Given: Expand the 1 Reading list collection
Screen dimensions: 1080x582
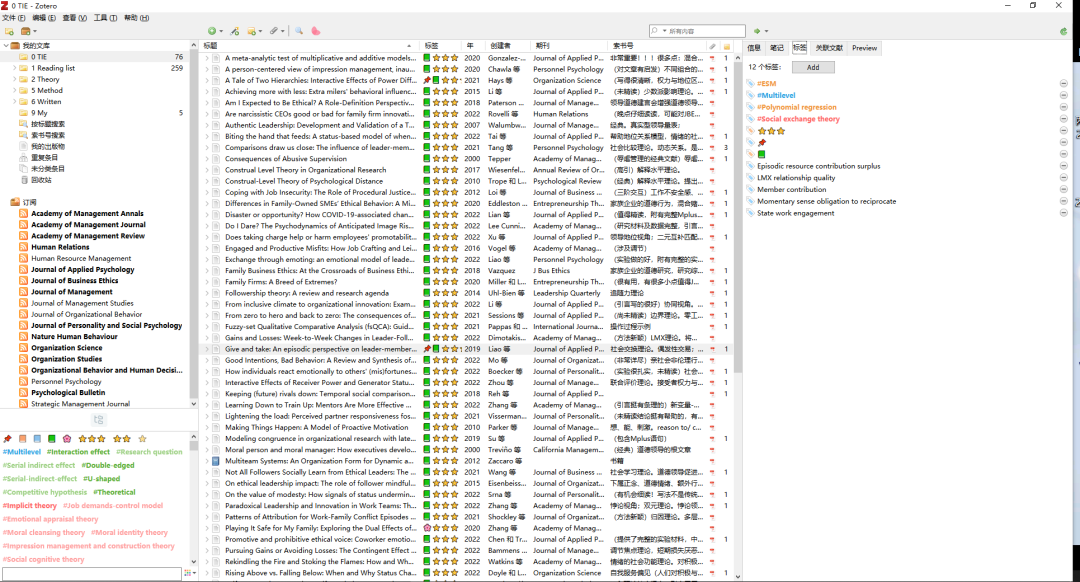Looking at the screenshot, I should point(14,68).
